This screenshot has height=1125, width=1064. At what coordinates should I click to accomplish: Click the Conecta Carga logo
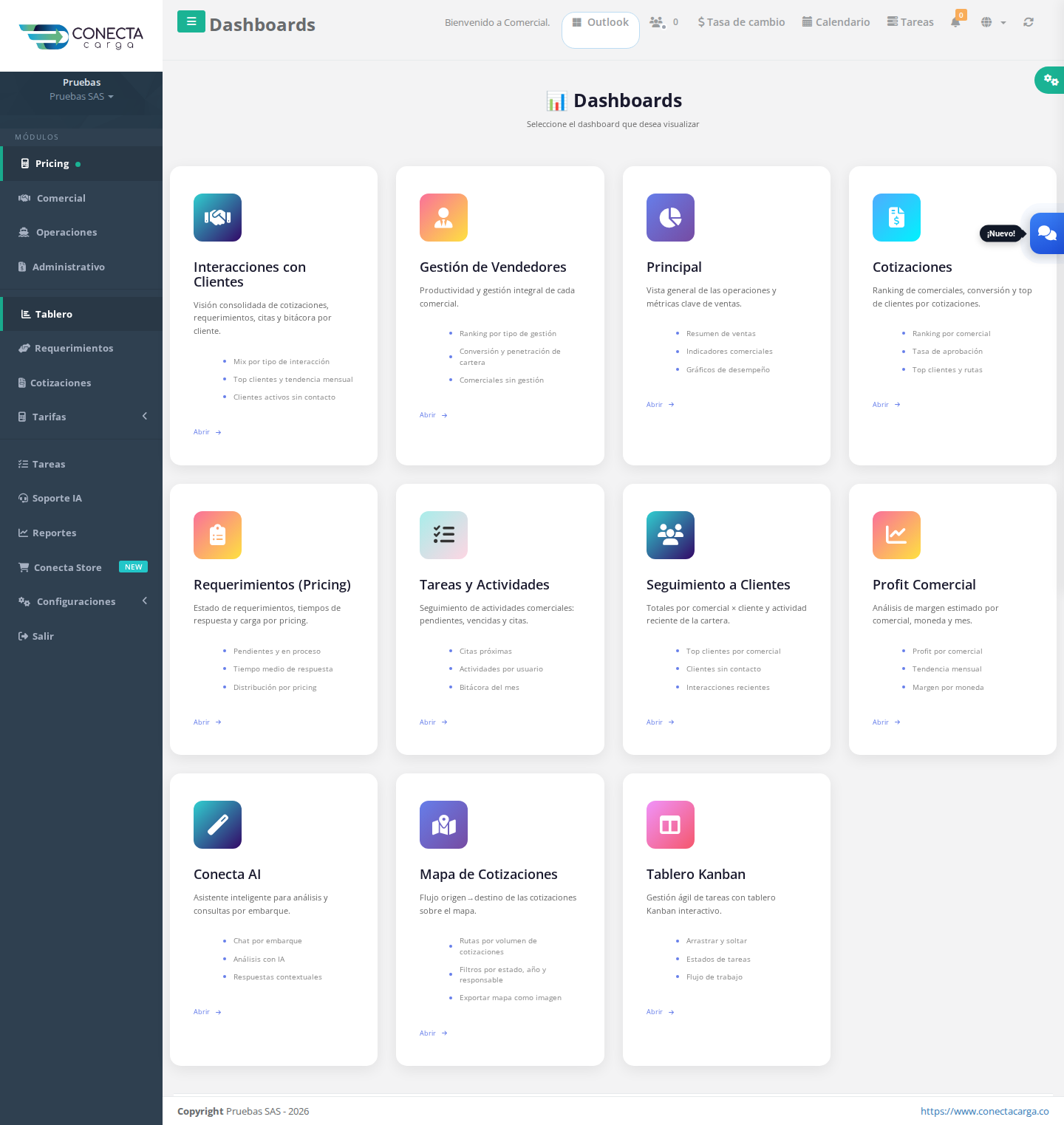(81, 36)
